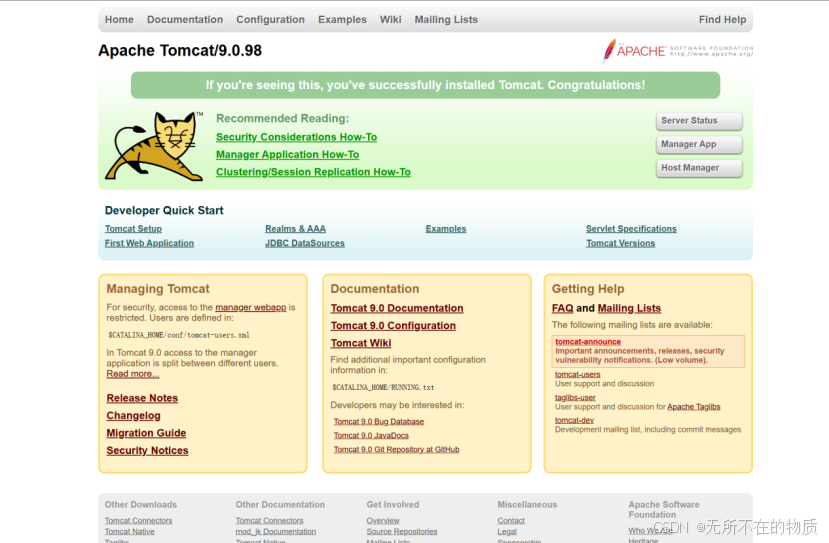Click the Server Status button

click(699, 121)
